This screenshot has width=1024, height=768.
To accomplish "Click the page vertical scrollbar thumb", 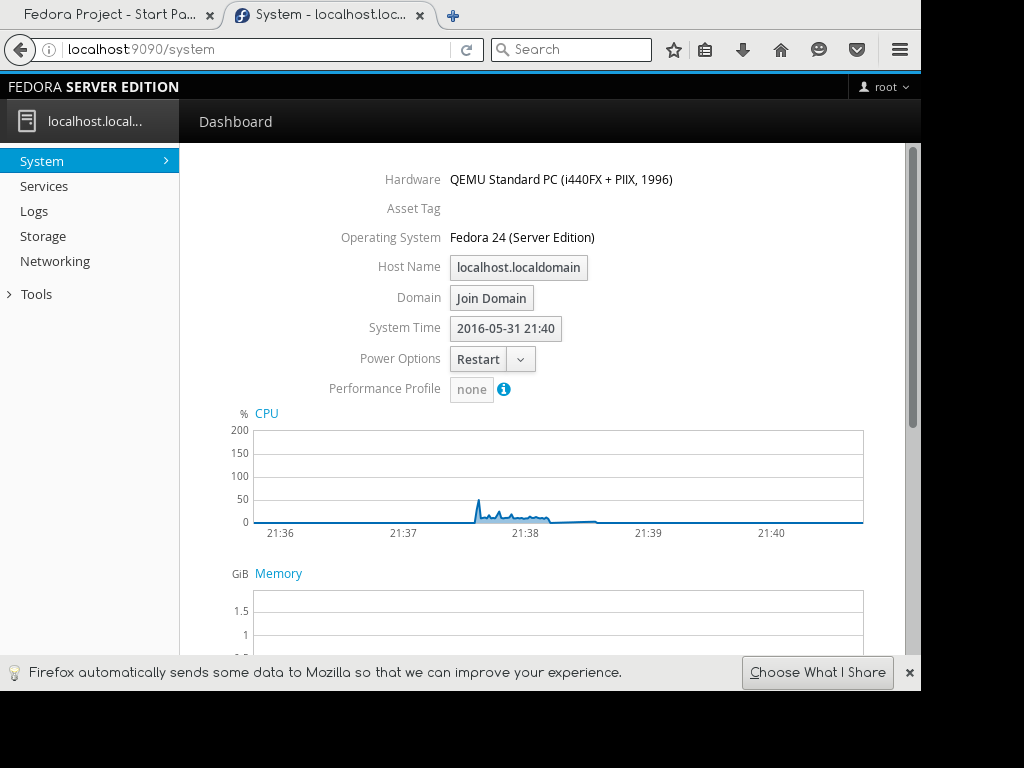I will click(x=913, y=287).
